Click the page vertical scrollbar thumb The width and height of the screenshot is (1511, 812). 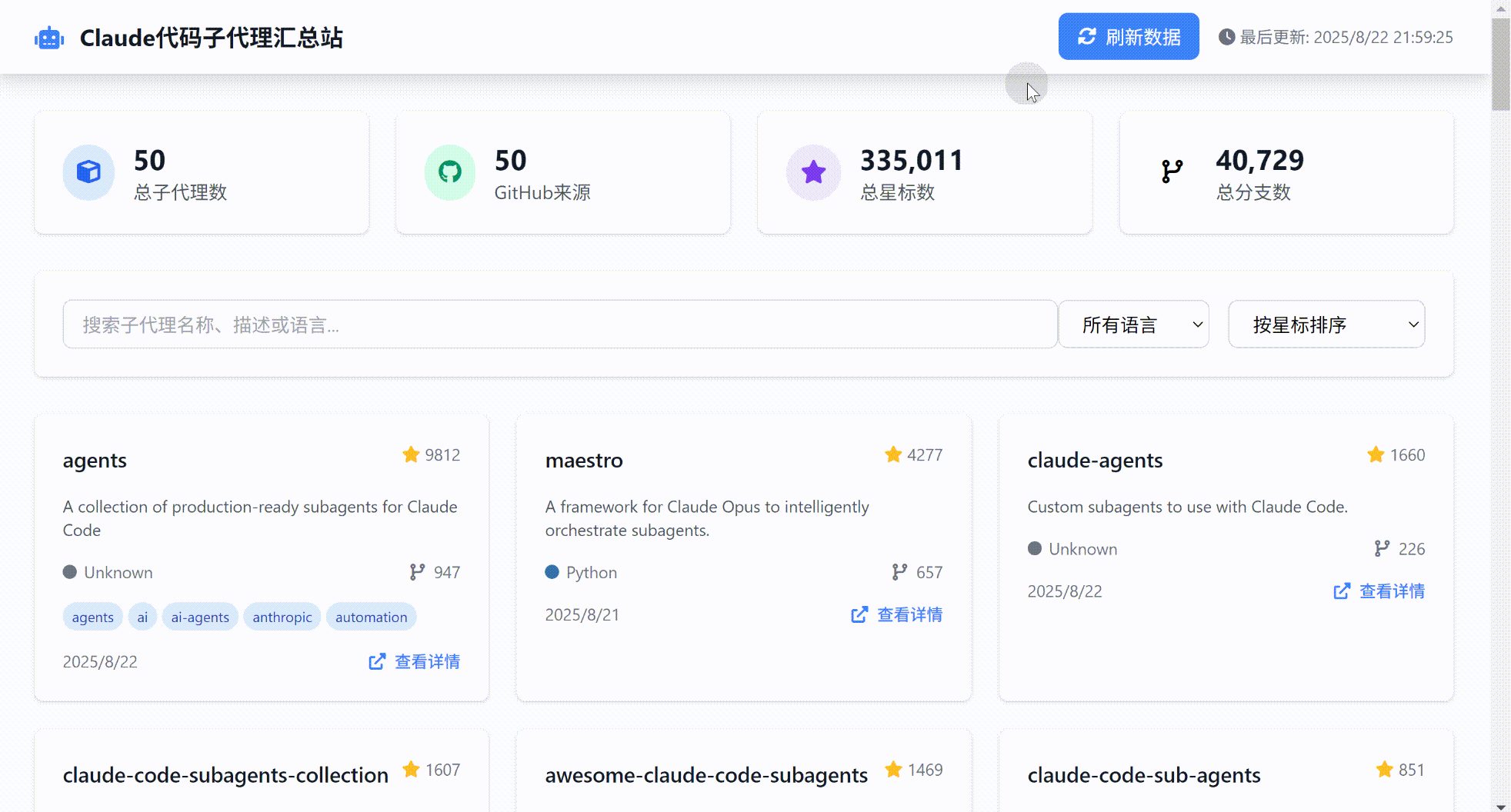1501,65
